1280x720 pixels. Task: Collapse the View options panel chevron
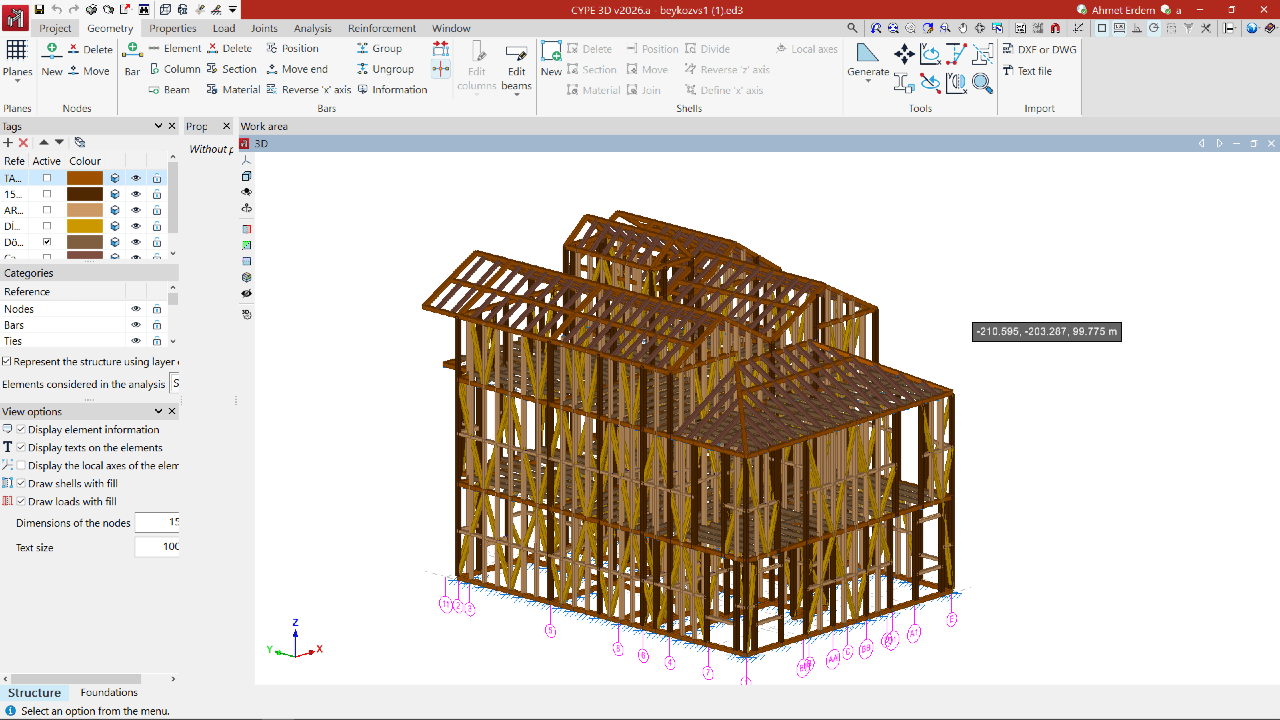point(158,411)
